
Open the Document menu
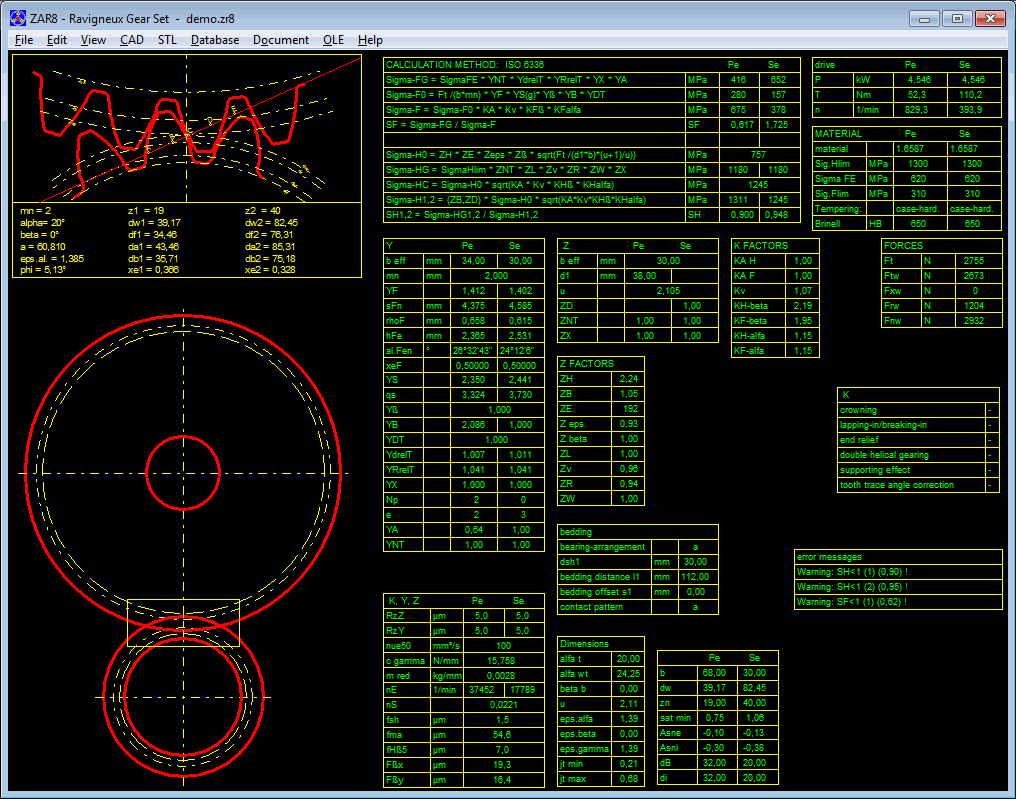pyautogui.click(x=281, y=40)
